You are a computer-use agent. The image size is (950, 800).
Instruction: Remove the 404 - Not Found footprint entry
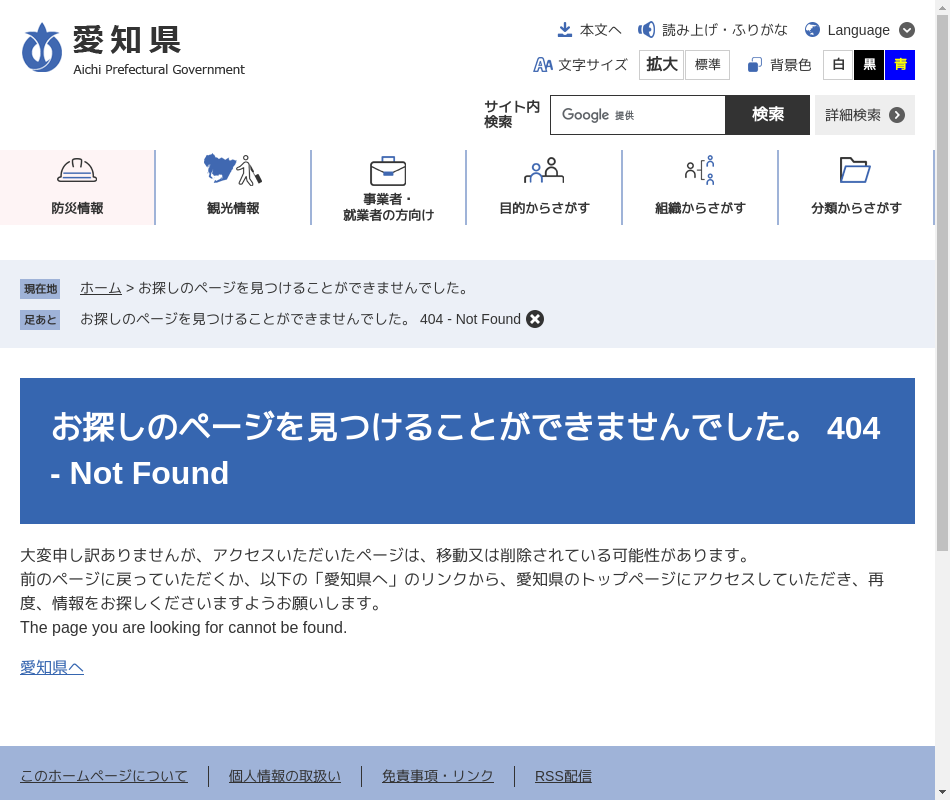(535, 319)
